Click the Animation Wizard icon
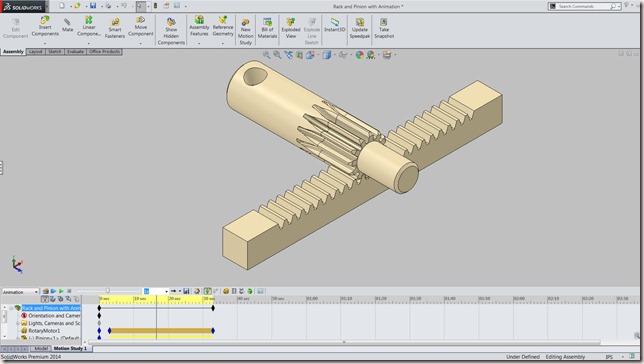 (197, 291)
